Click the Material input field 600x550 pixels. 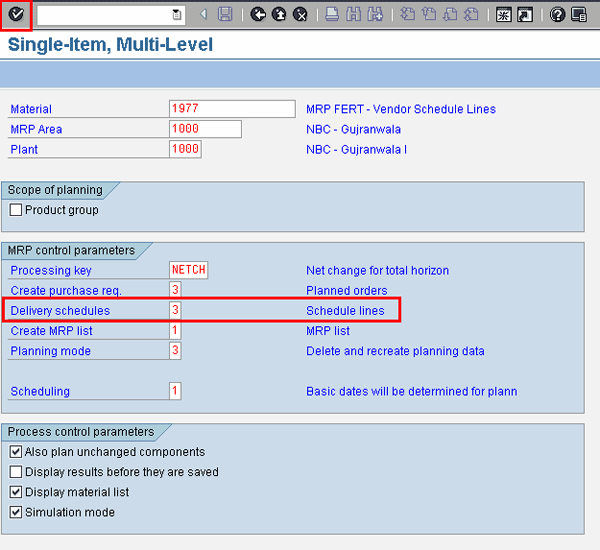pyautogui.click(x=232, y=109)
